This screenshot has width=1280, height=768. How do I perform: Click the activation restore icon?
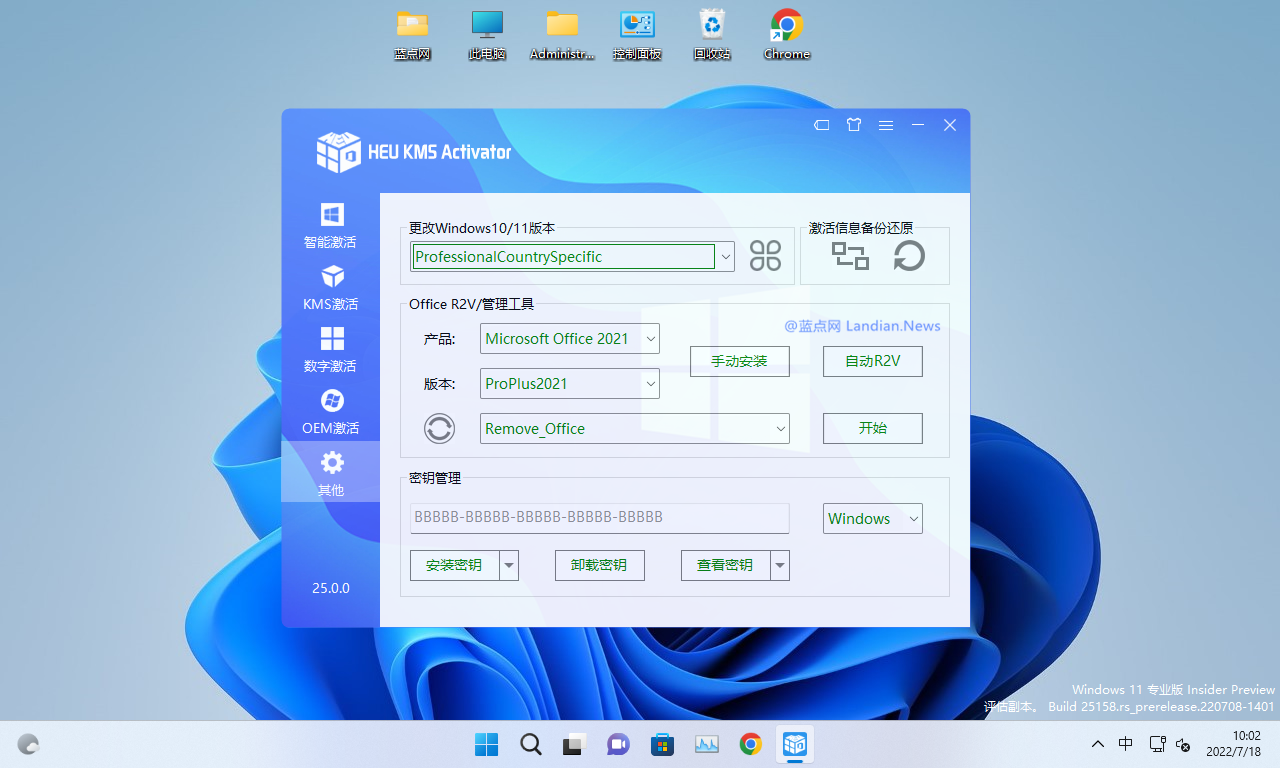point(908,255)
